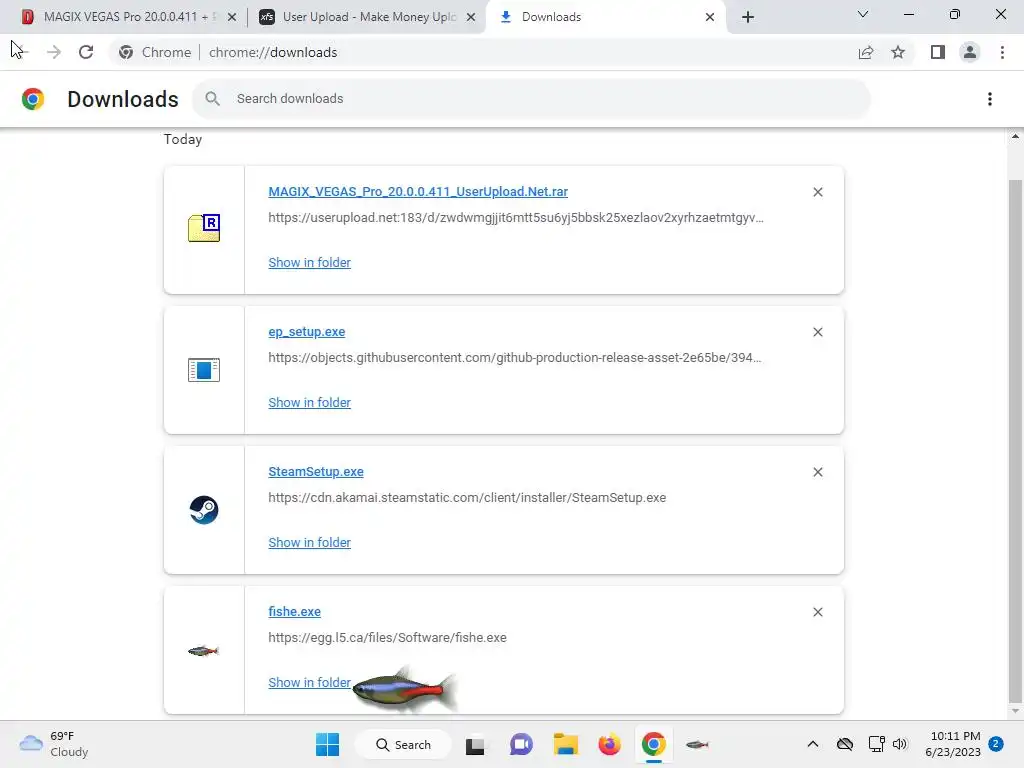Viewport: 1024px width, 768px height.
Task: Open MAGIX_VEGAS_Pro_20.0.0.411_UserUpload.Net.rar file link
Action: [418, 191]
